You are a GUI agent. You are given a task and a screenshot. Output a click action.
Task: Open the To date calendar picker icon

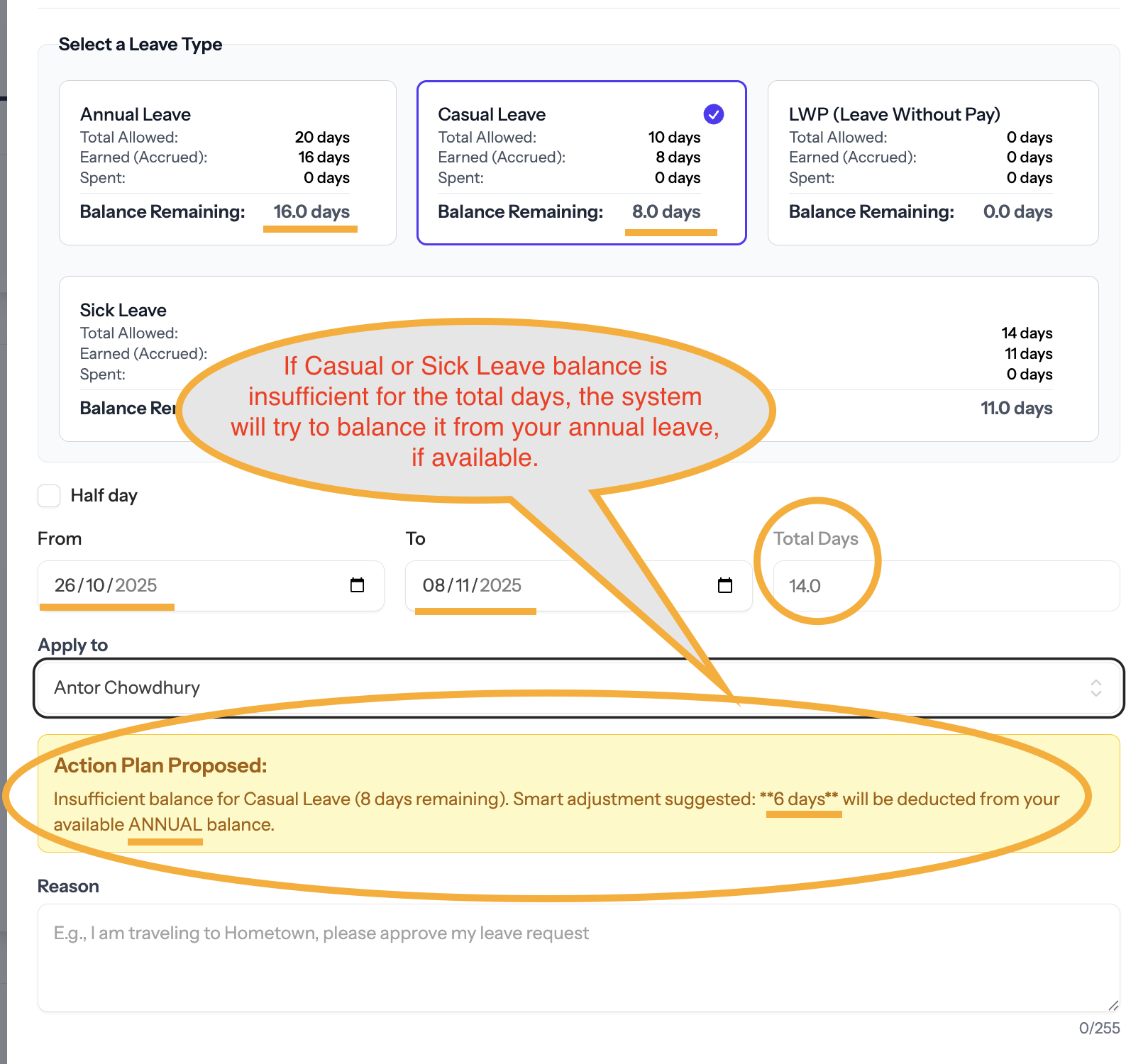(x=724, y=585)
